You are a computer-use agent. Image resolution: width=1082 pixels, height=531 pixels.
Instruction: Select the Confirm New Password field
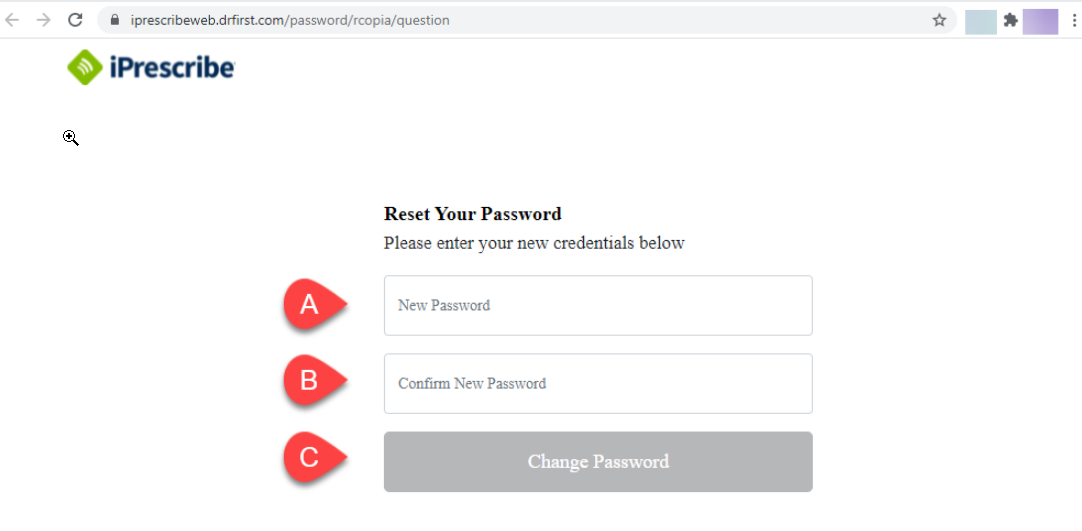click(598, 383)
